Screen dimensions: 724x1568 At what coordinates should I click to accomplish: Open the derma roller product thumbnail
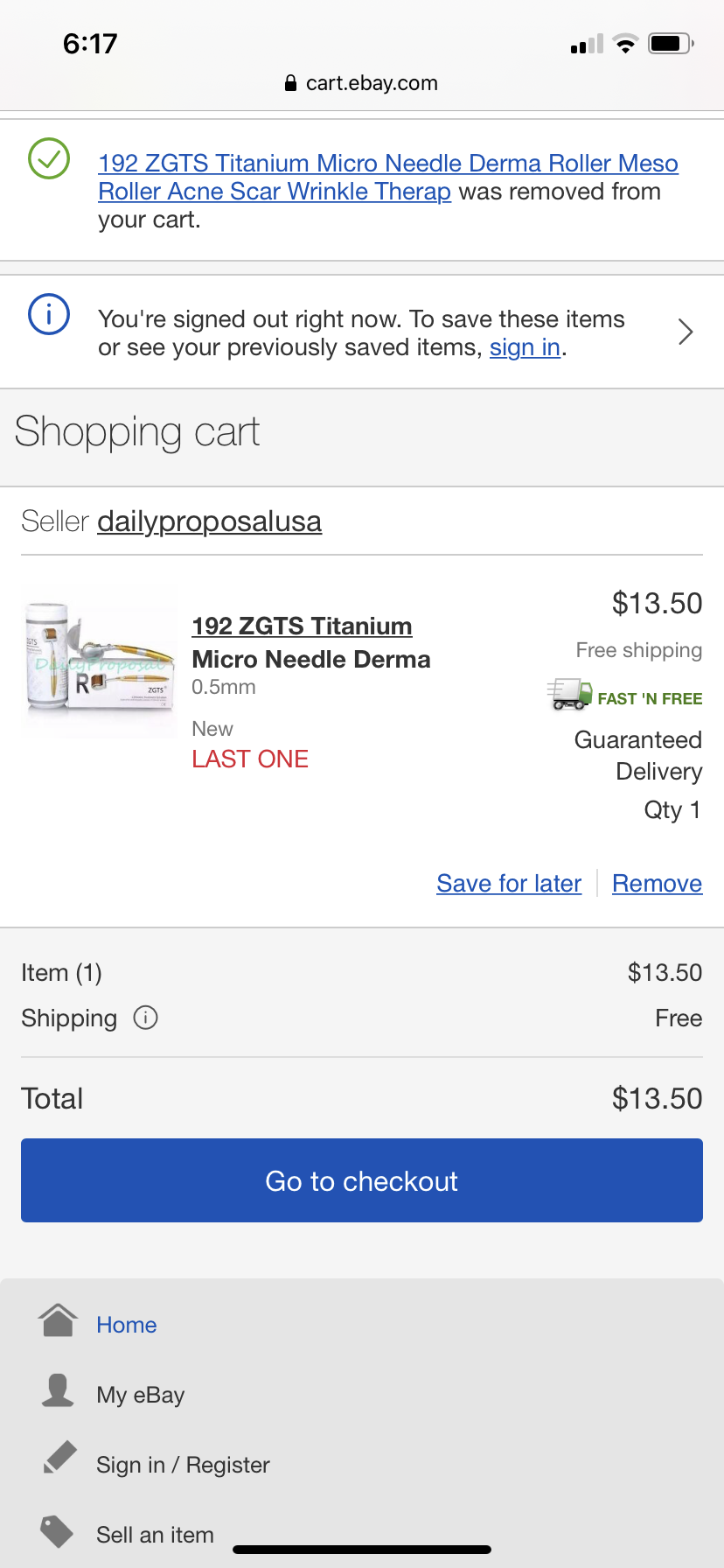[x=99, y=662]
